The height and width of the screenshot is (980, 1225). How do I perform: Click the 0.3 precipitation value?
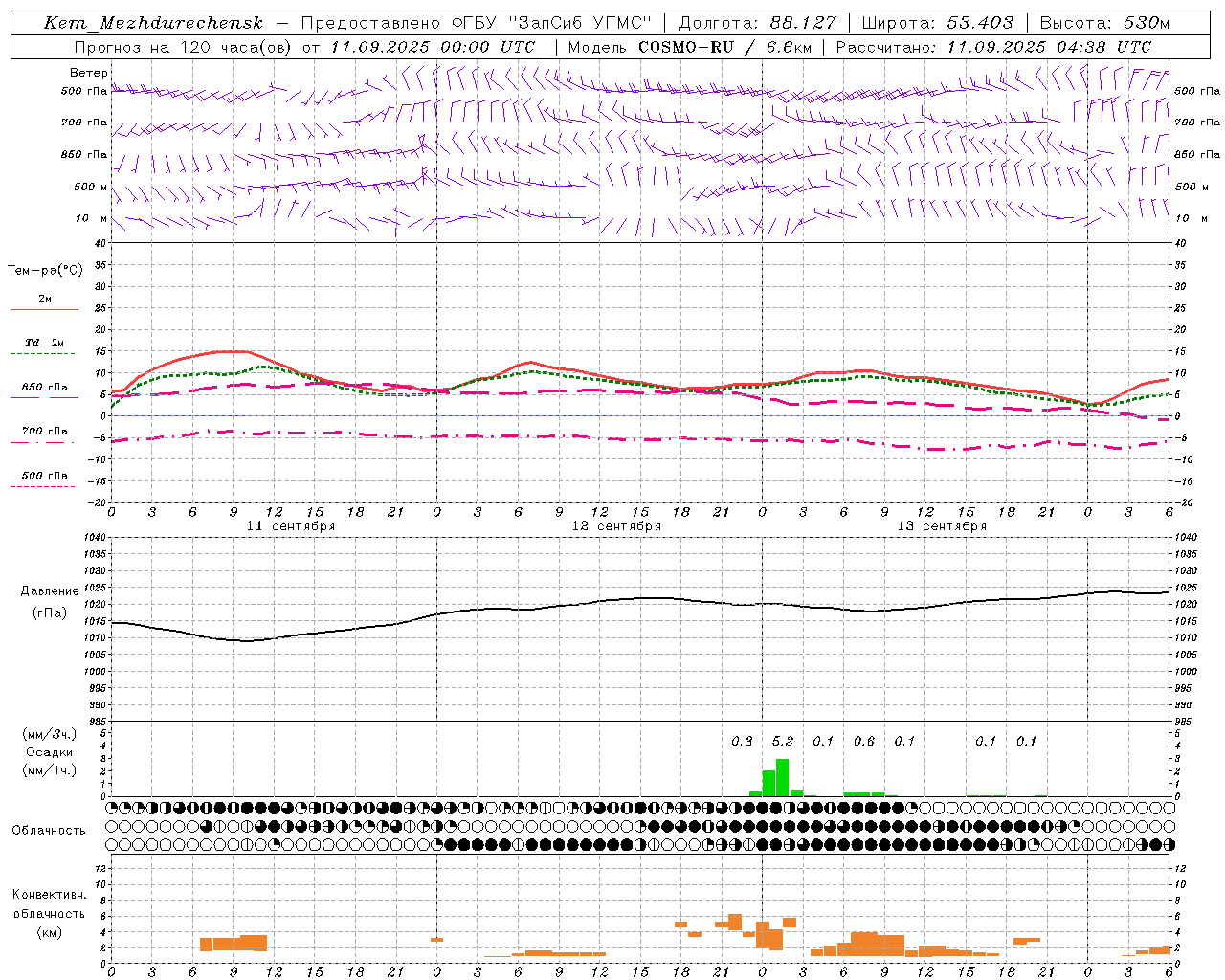tap(742, 741)
